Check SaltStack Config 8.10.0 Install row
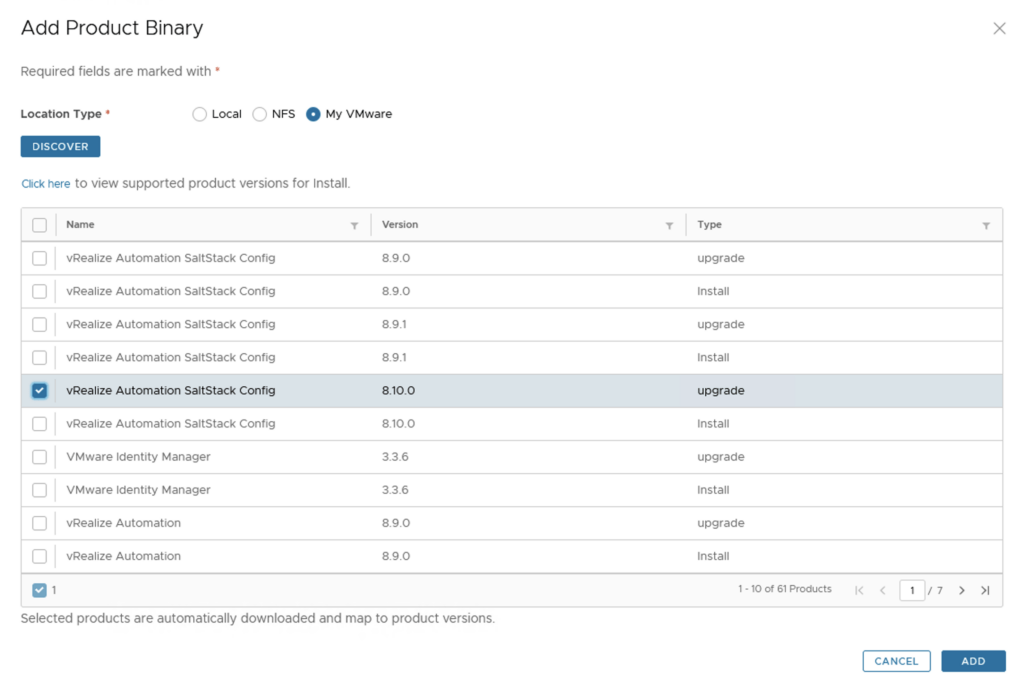Viewport: 1024px width, 685px height. tap(39, 424)
